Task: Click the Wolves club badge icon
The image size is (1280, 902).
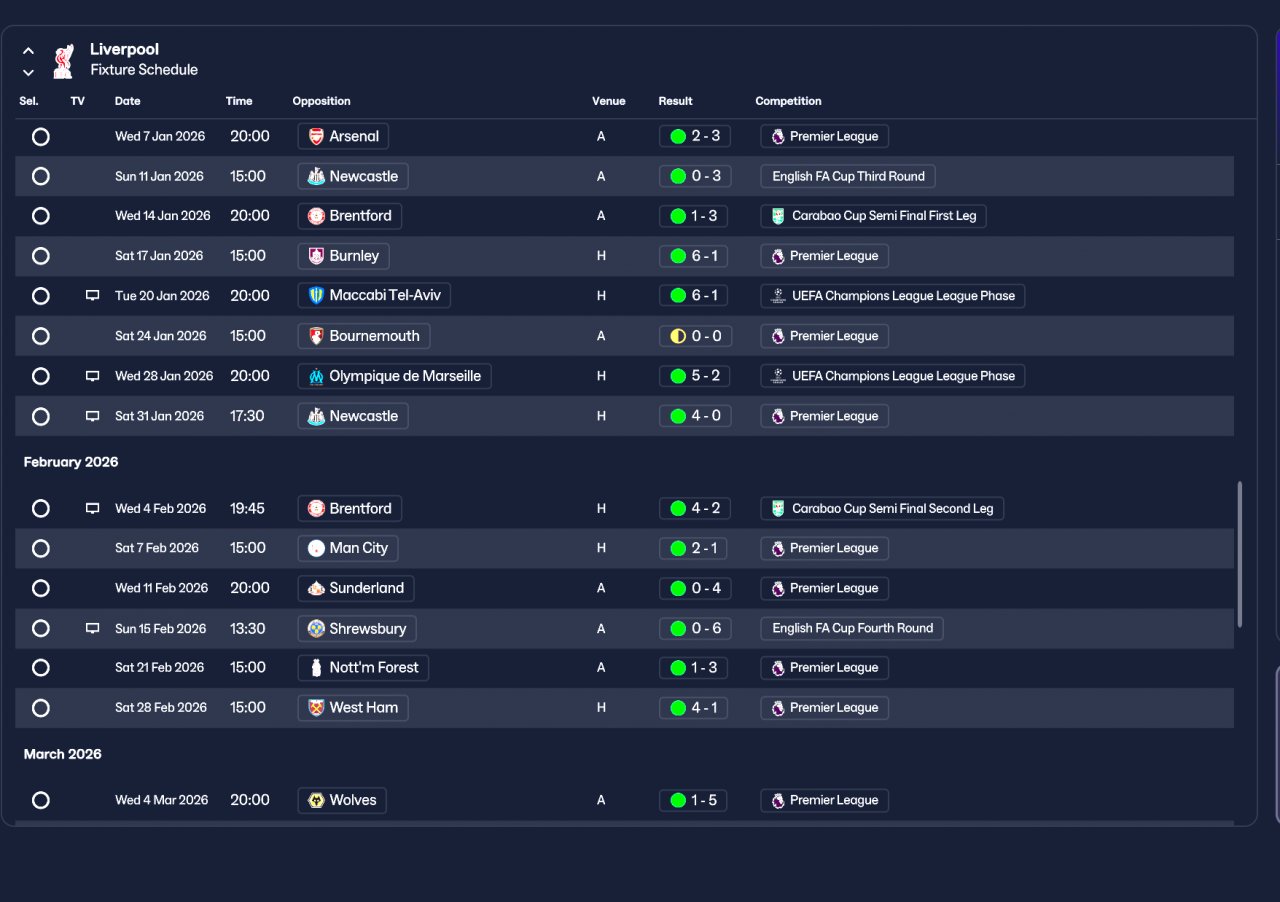Action: click(x=316, y=800)
